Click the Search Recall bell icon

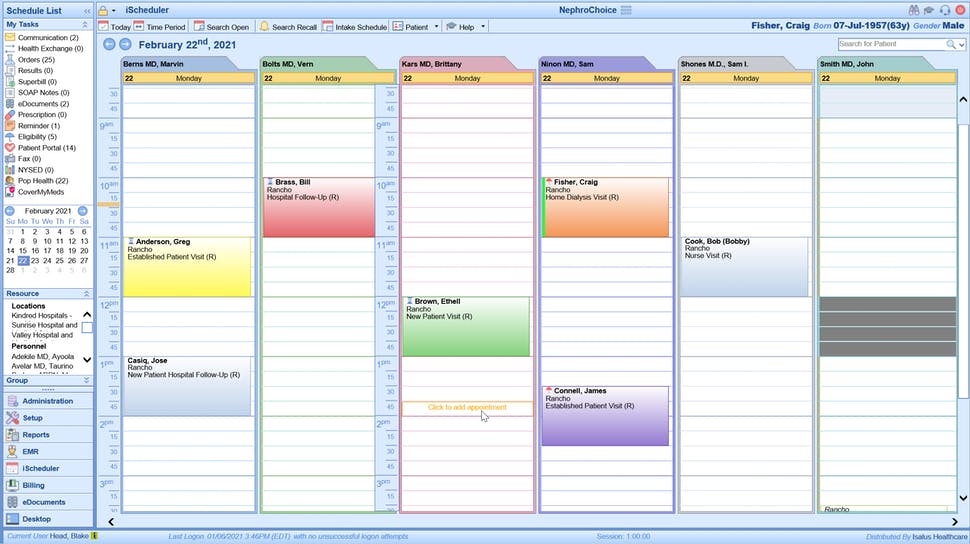pyautogui.click(x=264, y=27)
